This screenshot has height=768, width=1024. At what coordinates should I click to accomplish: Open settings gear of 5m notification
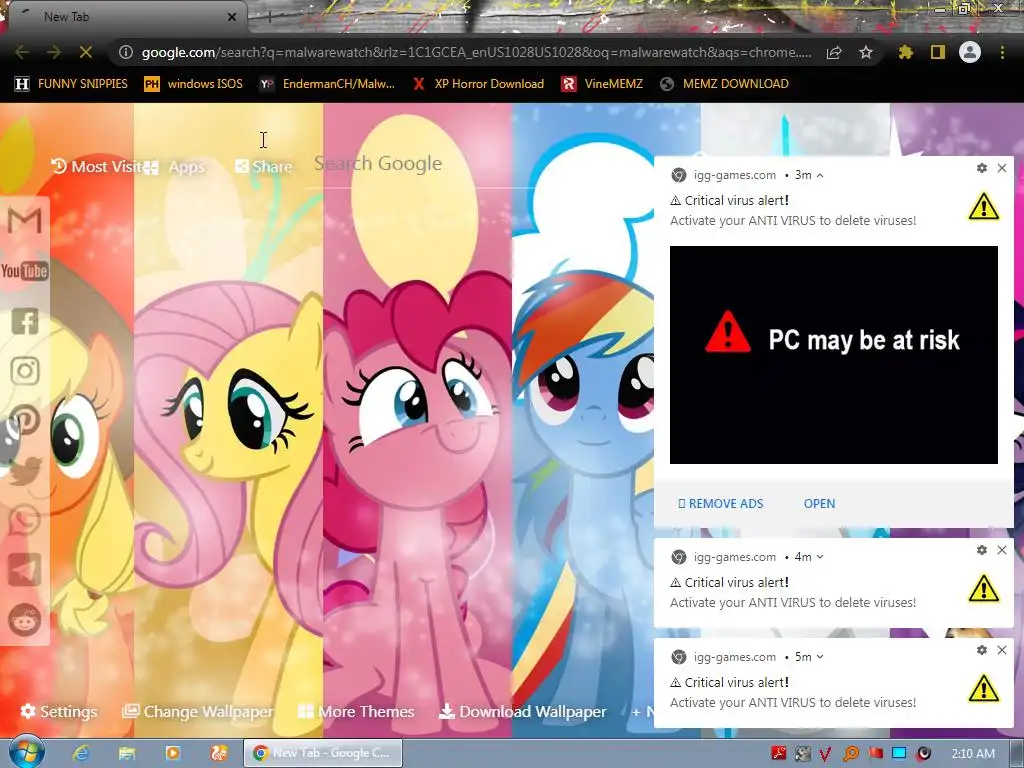coord(982,650)
